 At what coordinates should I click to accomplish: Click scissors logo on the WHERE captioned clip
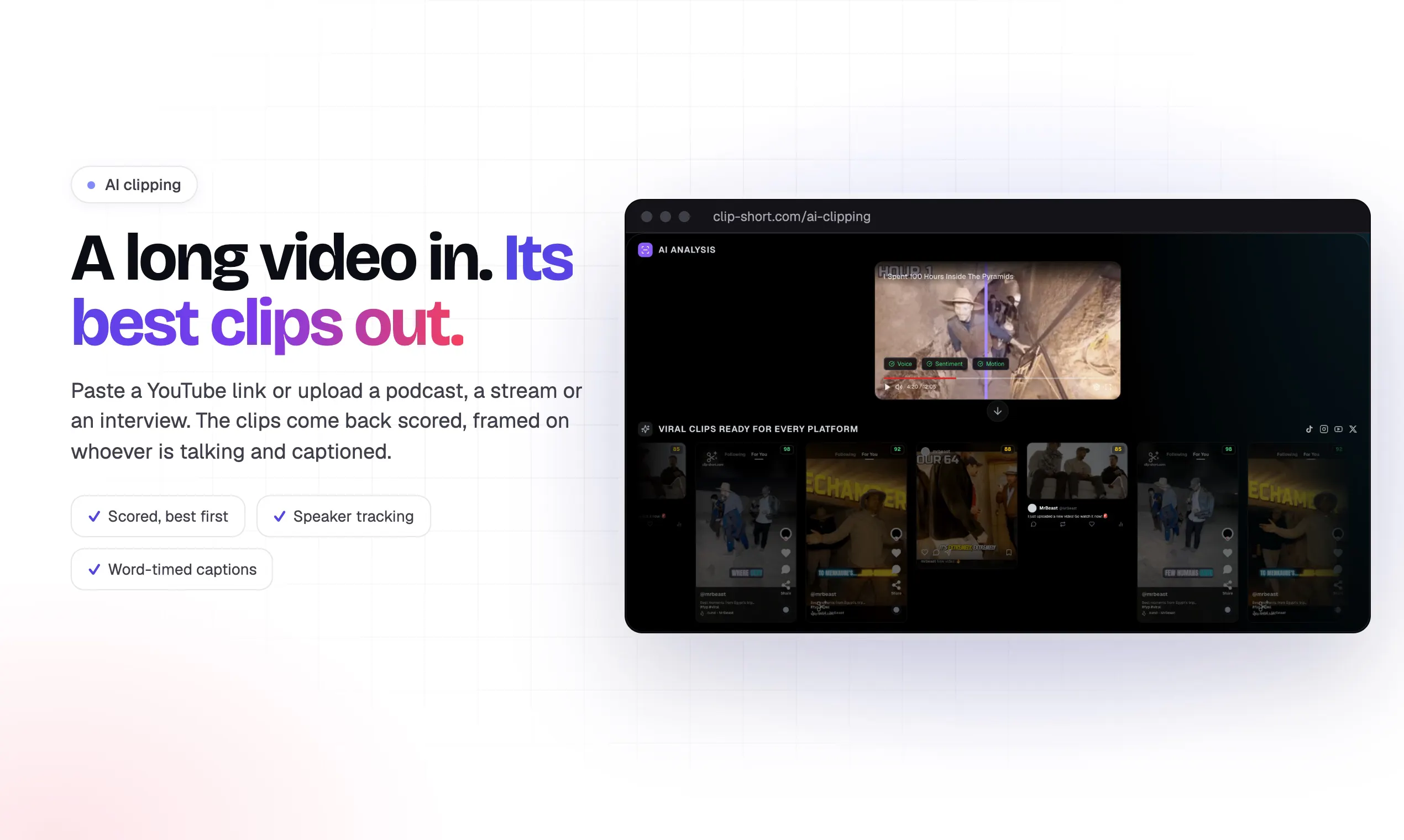click(x=711, y=456)
